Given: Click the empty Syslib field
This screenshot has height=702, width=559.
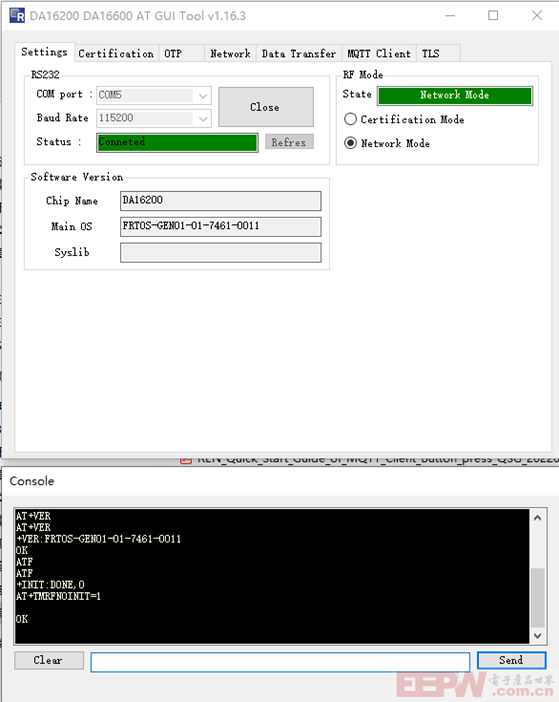Looking at the screenshot, I should tap(220, 253).
